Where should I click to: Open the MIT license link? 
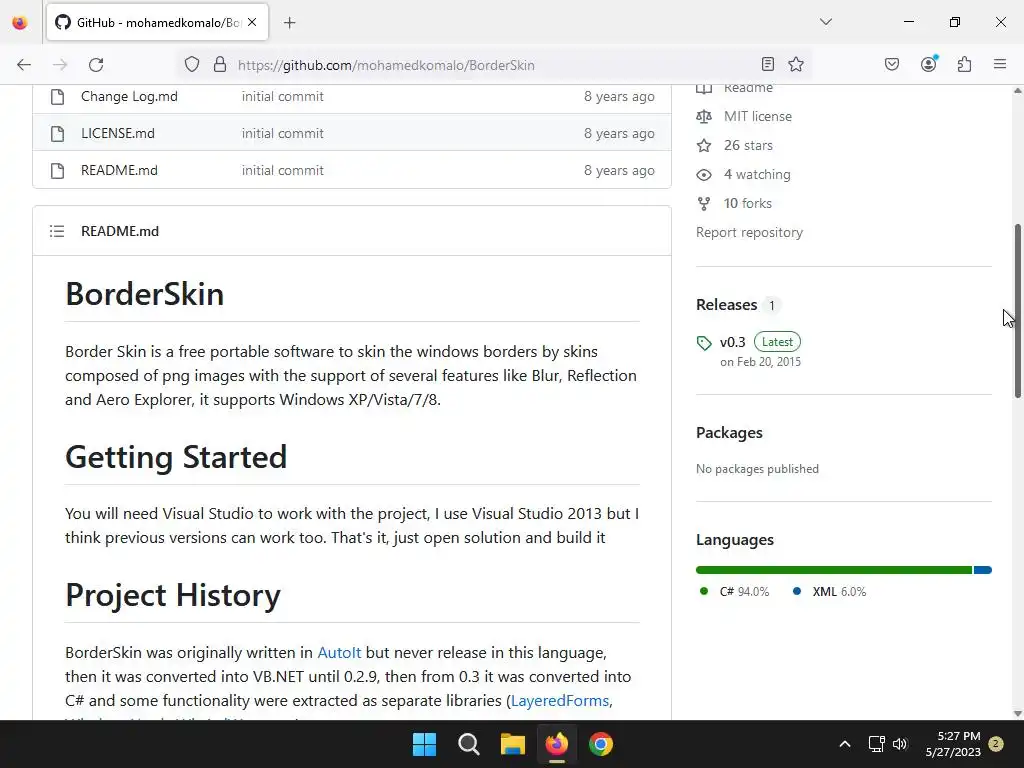(x=758, y=116)
